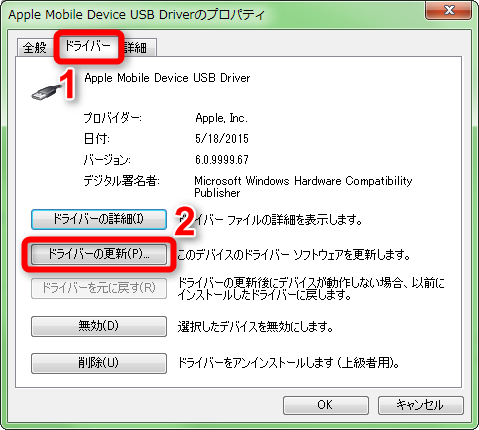Image resolution: width=479 pixels, height=430 pixels.
Task: Click description このデバイスのドライバー ソフトウェアを更新します
Action: pos(293,255)
